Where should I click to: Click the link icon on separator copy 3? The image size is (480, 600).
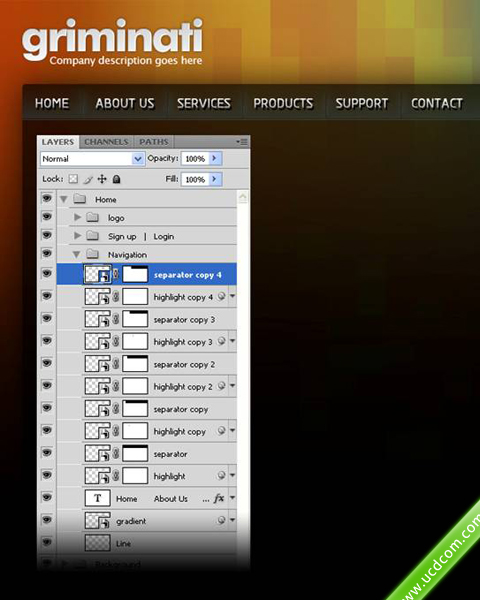click(x=116, y=319)
